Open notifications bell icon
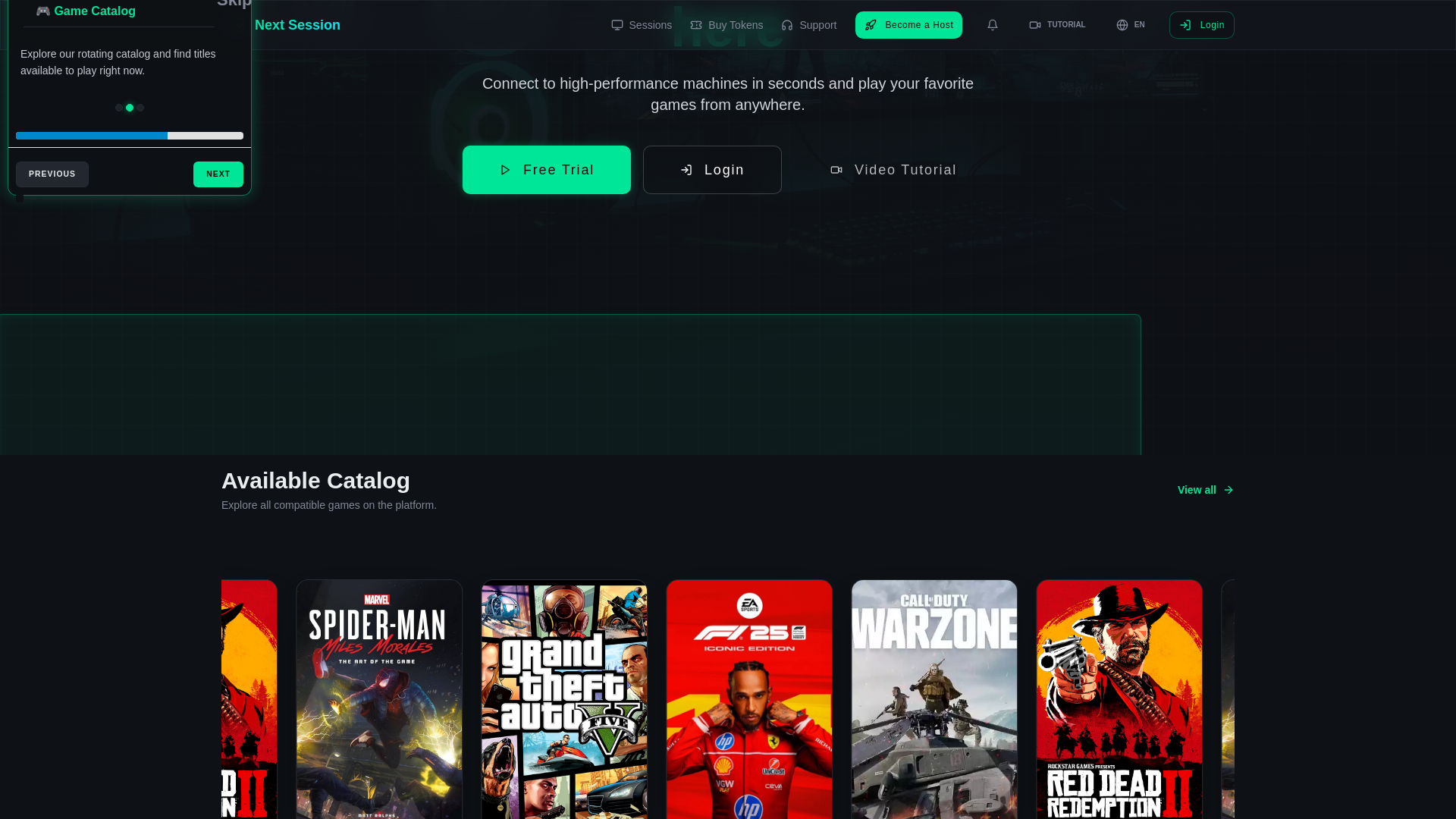This screenshot has width=1456, height=819. 992,25
